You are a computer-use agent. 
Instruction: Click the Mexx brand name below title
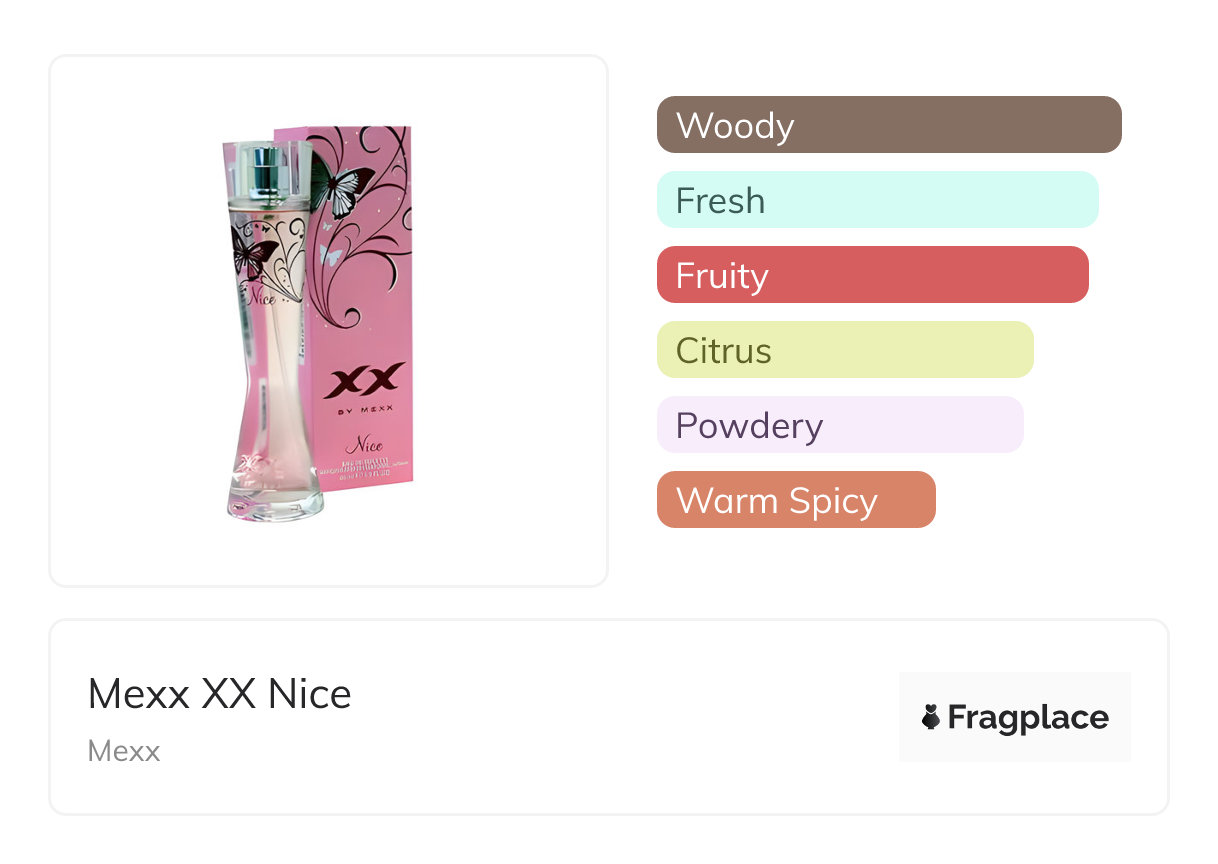124,751
